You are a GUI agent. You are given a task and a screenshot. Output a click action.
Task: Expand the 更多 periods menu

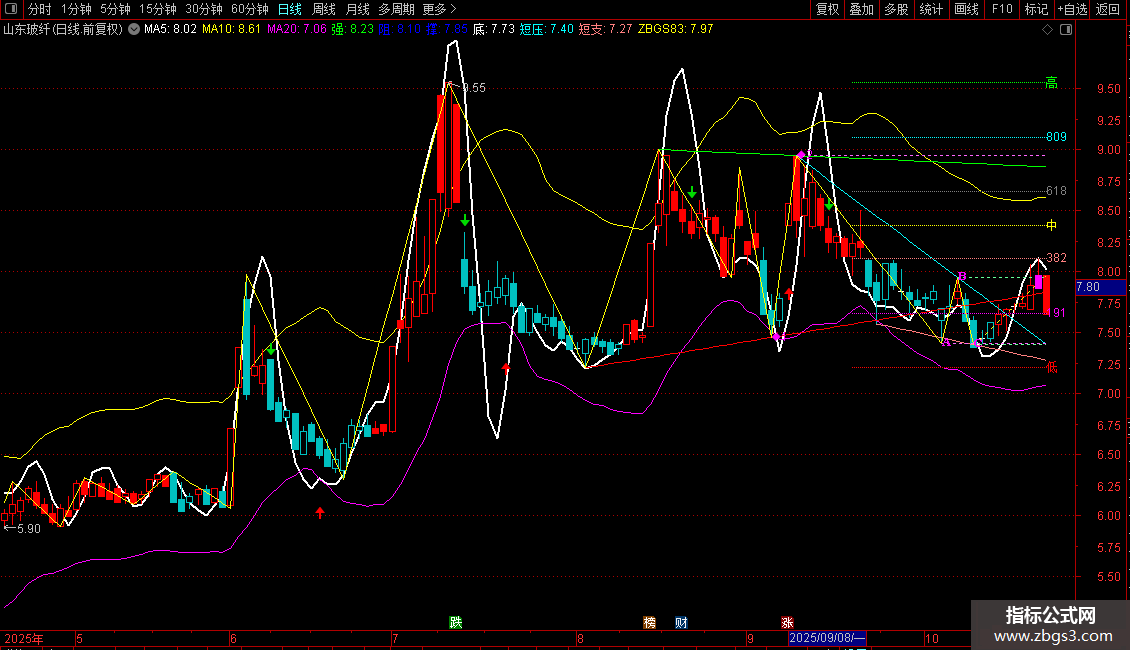click(439, 10)
